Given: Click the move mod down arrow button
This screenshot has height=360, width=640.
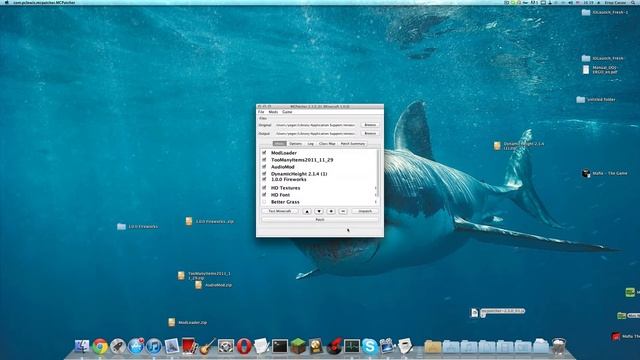Looking at the screenshot, I should (x=319, y=211).
